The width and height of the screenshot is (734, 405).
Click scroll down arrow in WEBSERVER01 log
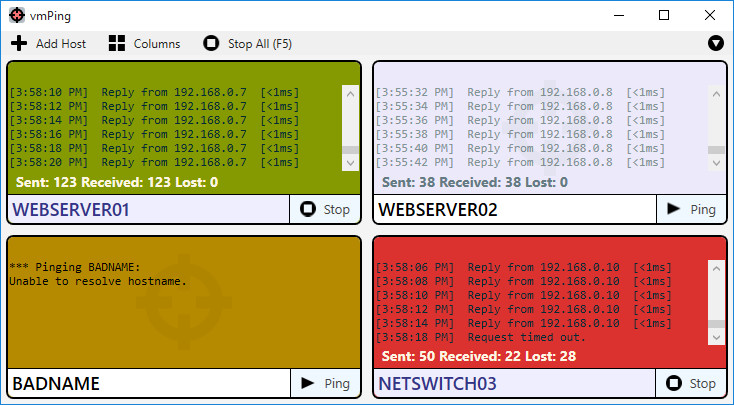(x=350, y=163)
